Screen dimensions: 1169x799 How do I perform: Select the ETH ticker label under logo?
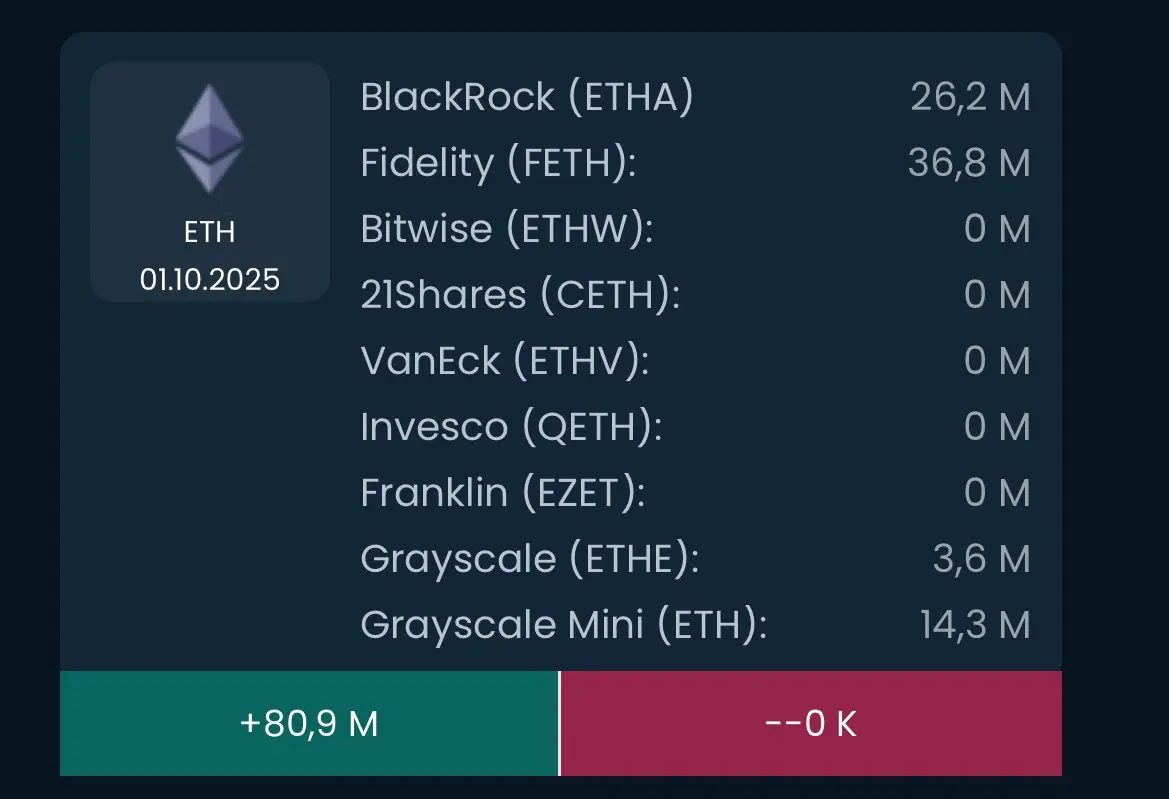(209, 232)
